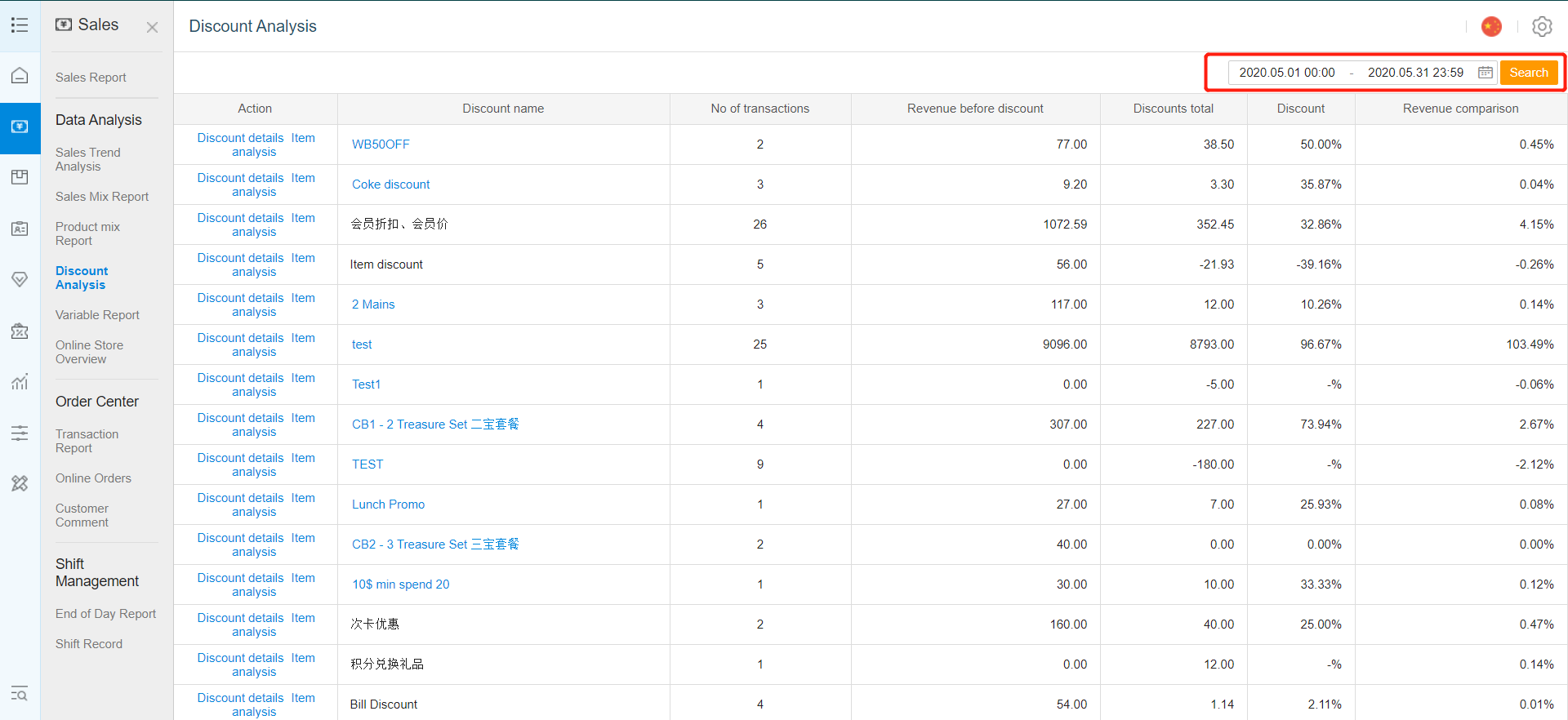Image resolution: width=1568 pixels, height=720 pixels.
Task: Open the 10$ min spend 20 link
Action: 400,584
